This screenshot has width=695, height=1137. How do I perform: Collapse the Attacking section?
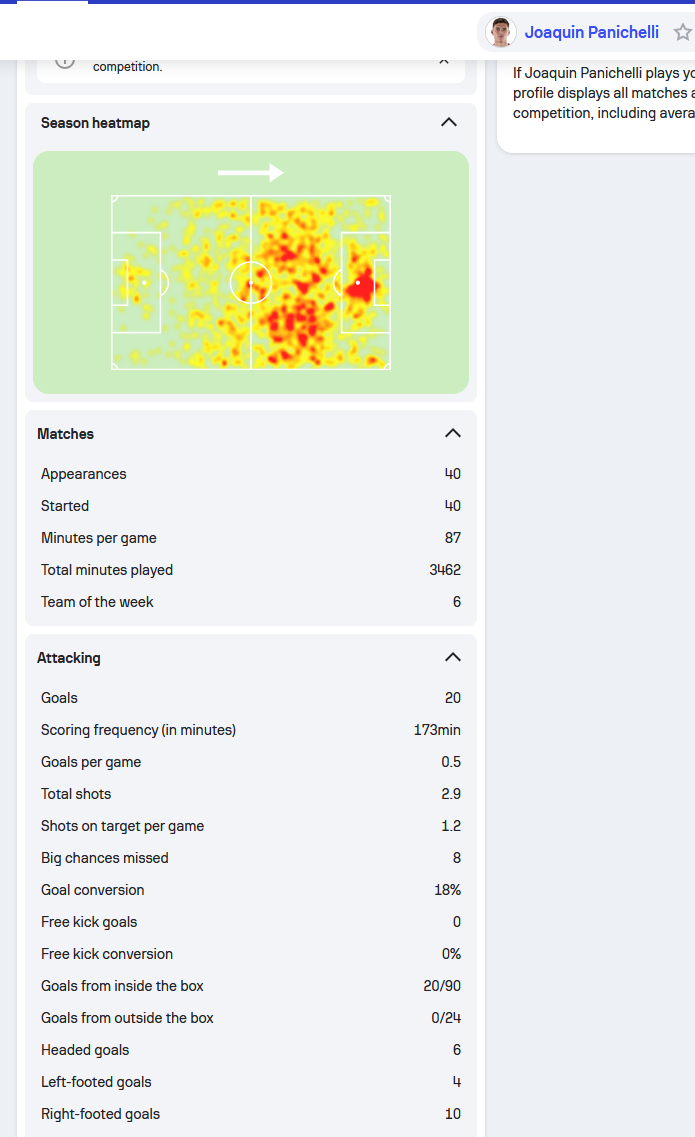point(453,657)
